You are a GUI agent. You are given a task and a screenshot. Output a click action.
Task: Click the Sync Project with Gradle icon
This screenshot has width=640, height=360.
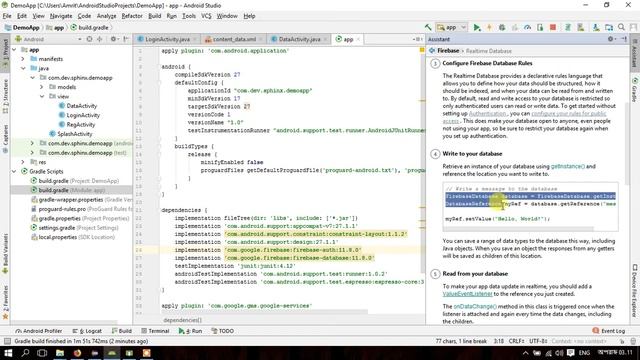tap(567, 27)
